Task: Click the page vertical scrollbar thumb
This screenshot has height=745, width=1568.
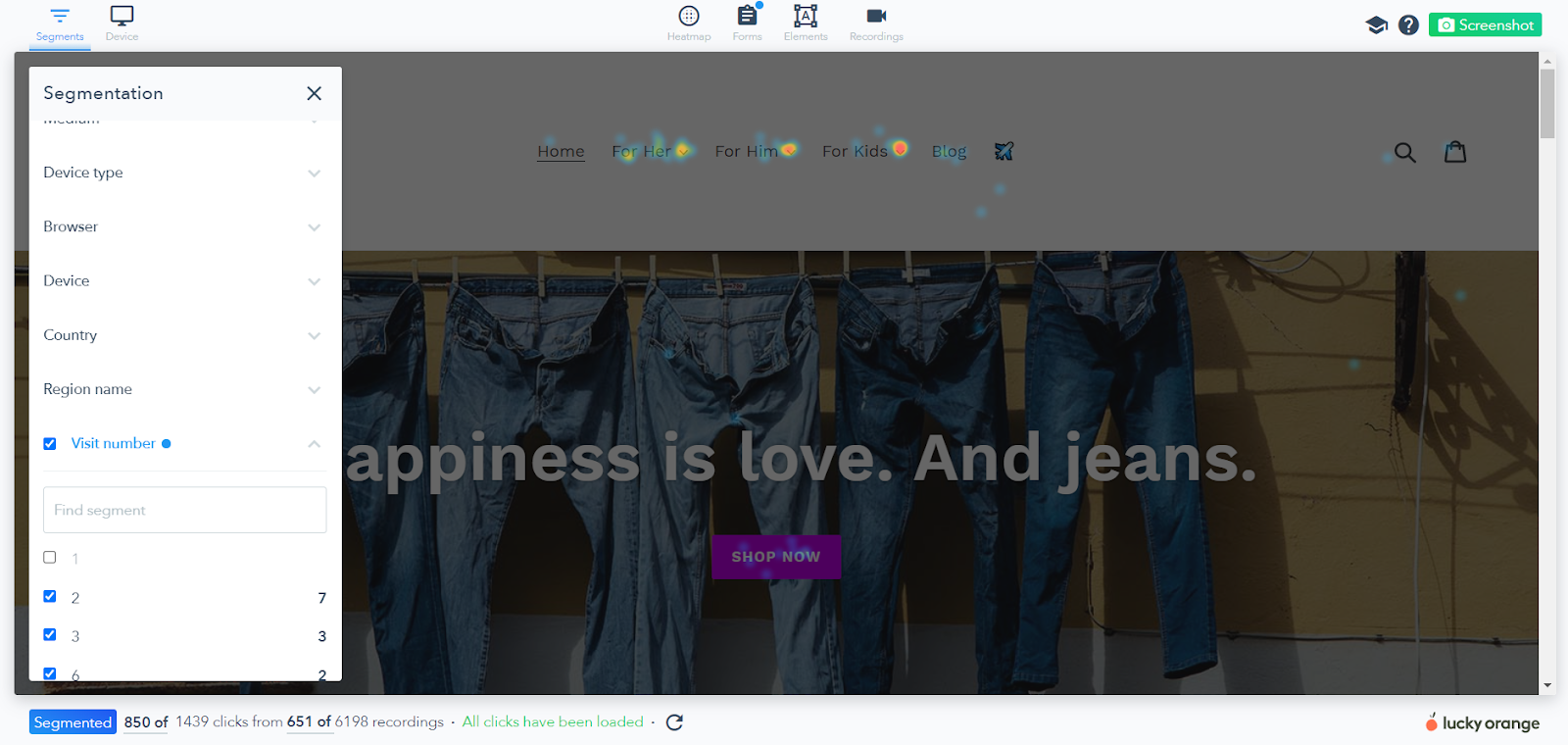Action: 1547,103
